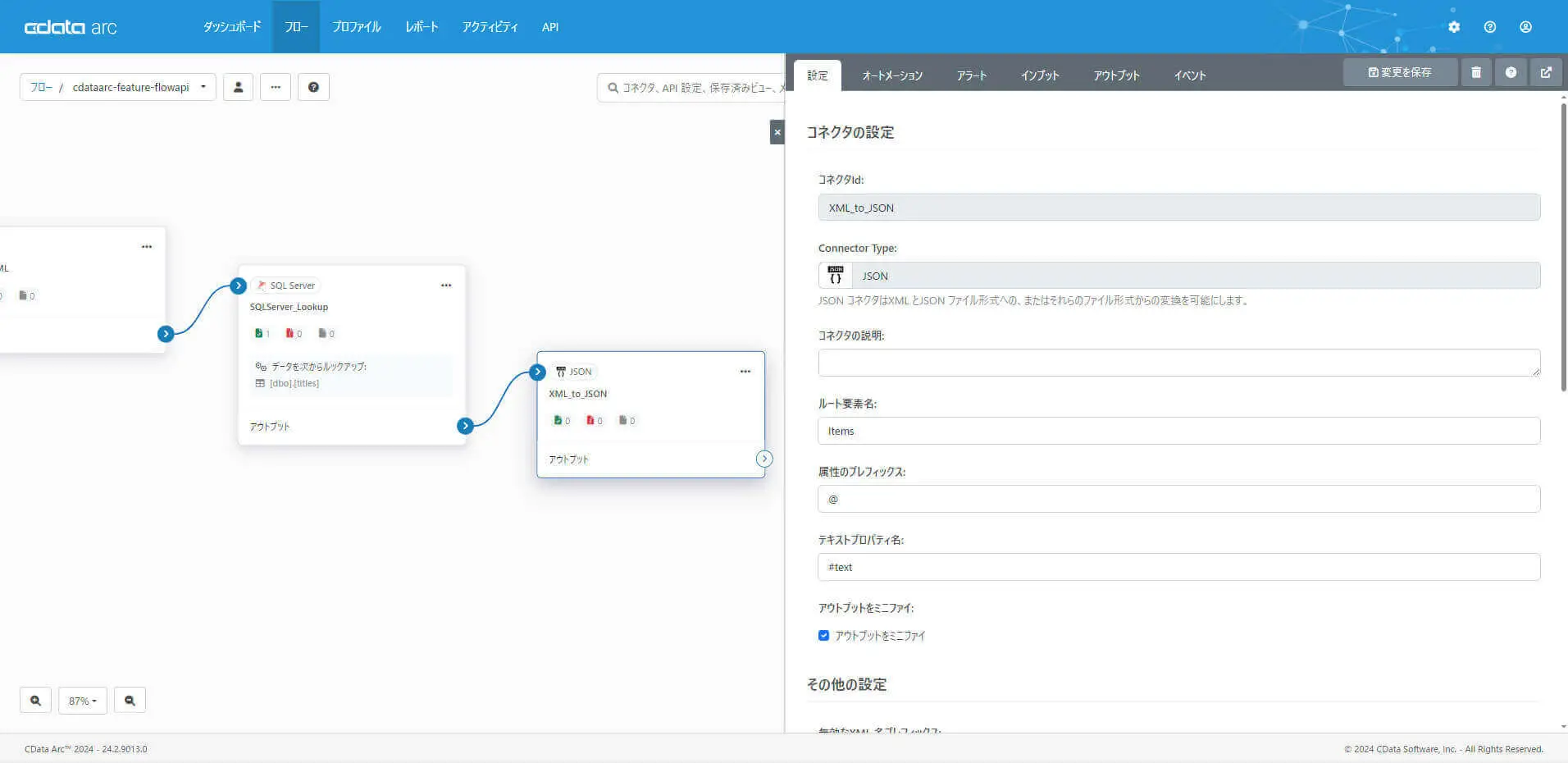The height and width of the screenshot is (763, 1568).
Task: Click the コネクタの説明 text area
Action: (x=1178, y=363)
